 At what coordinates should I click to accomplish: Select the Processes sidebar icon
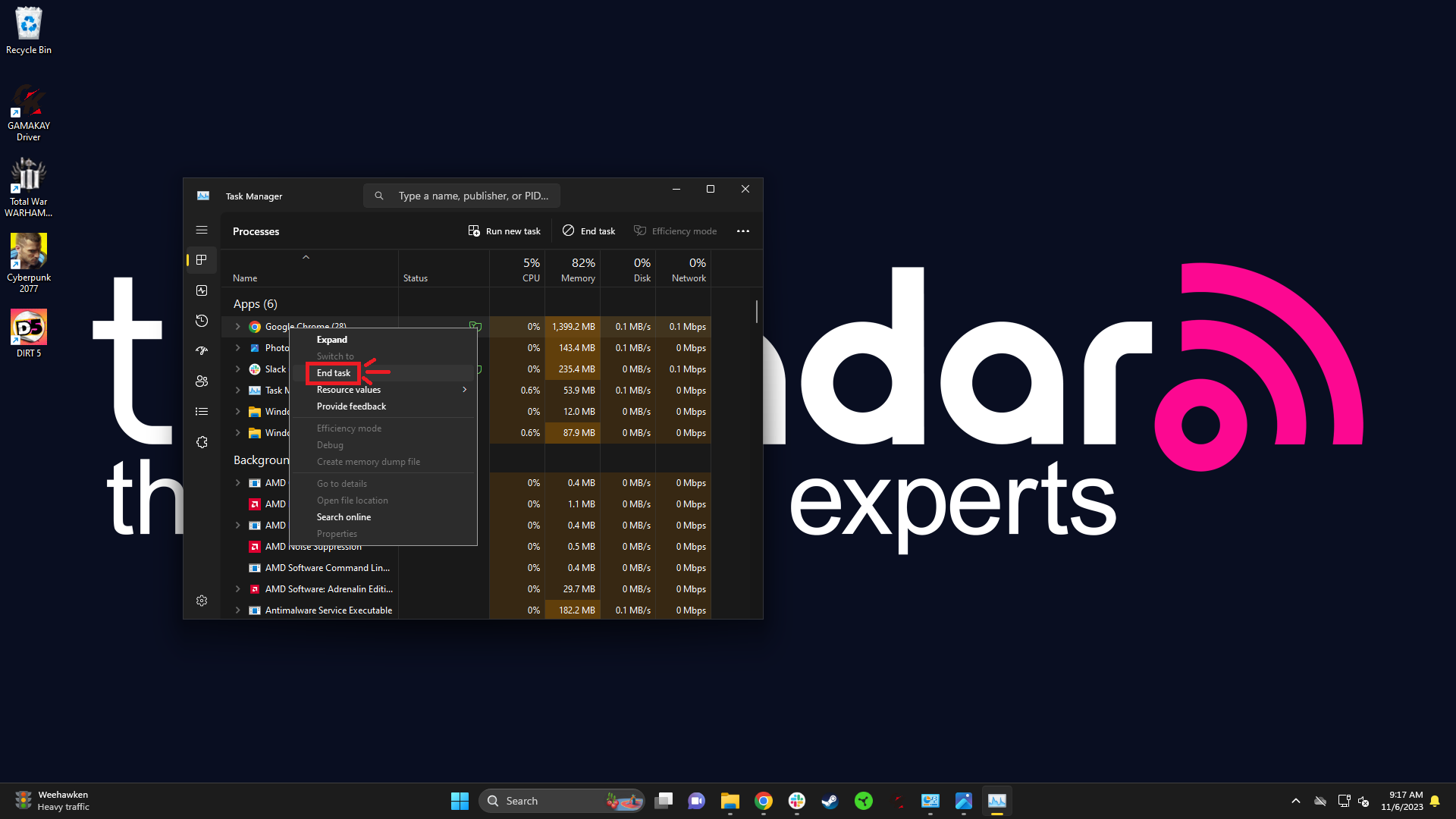coord(202,260)
